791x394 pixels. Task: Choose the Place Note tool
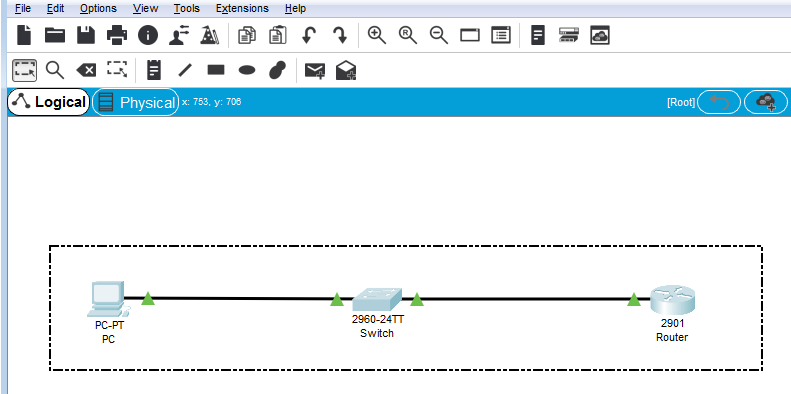coord(153,70)
